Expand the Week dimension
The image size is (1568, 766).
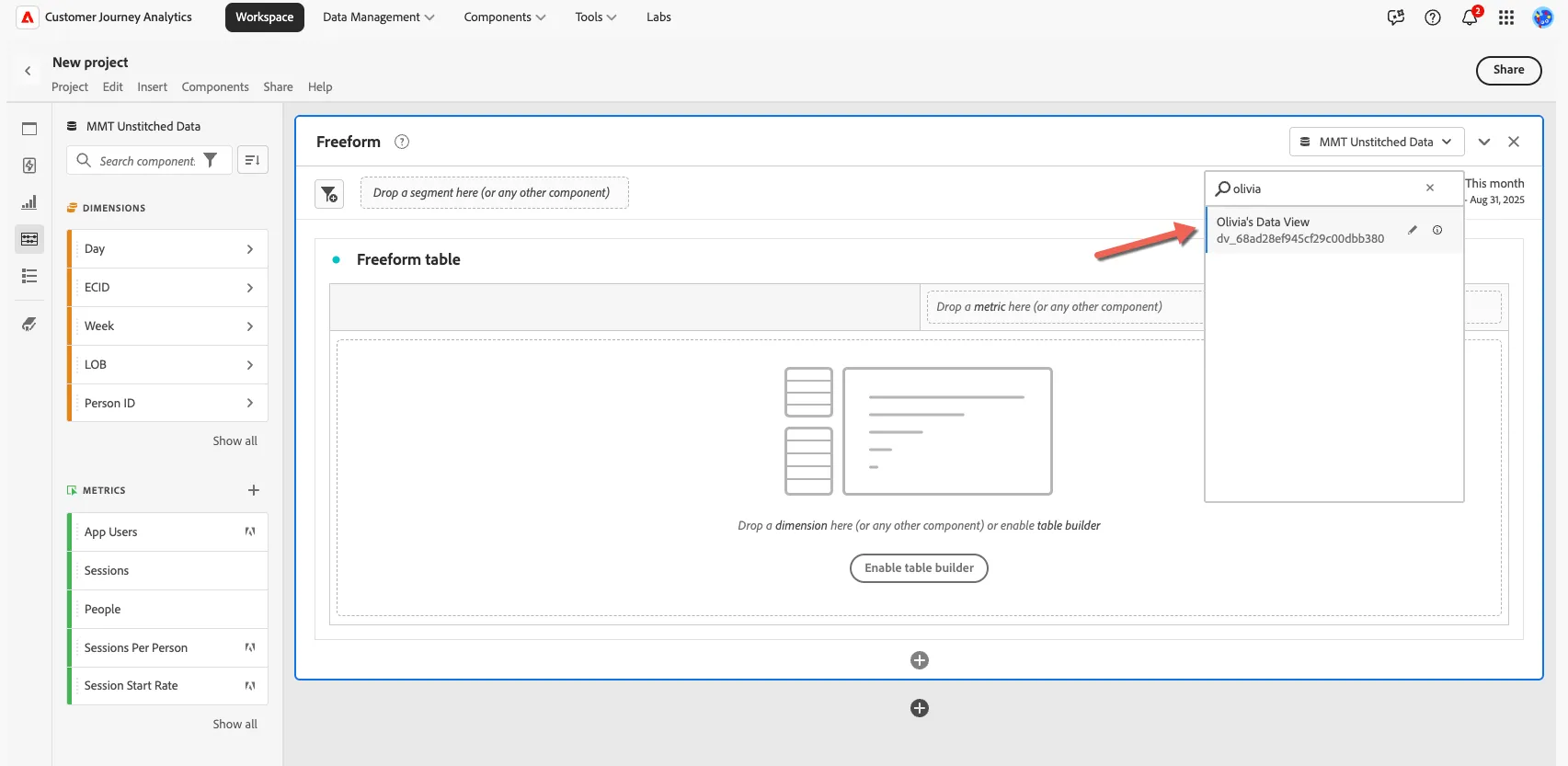pyautogui.click(x=250, y=326)
